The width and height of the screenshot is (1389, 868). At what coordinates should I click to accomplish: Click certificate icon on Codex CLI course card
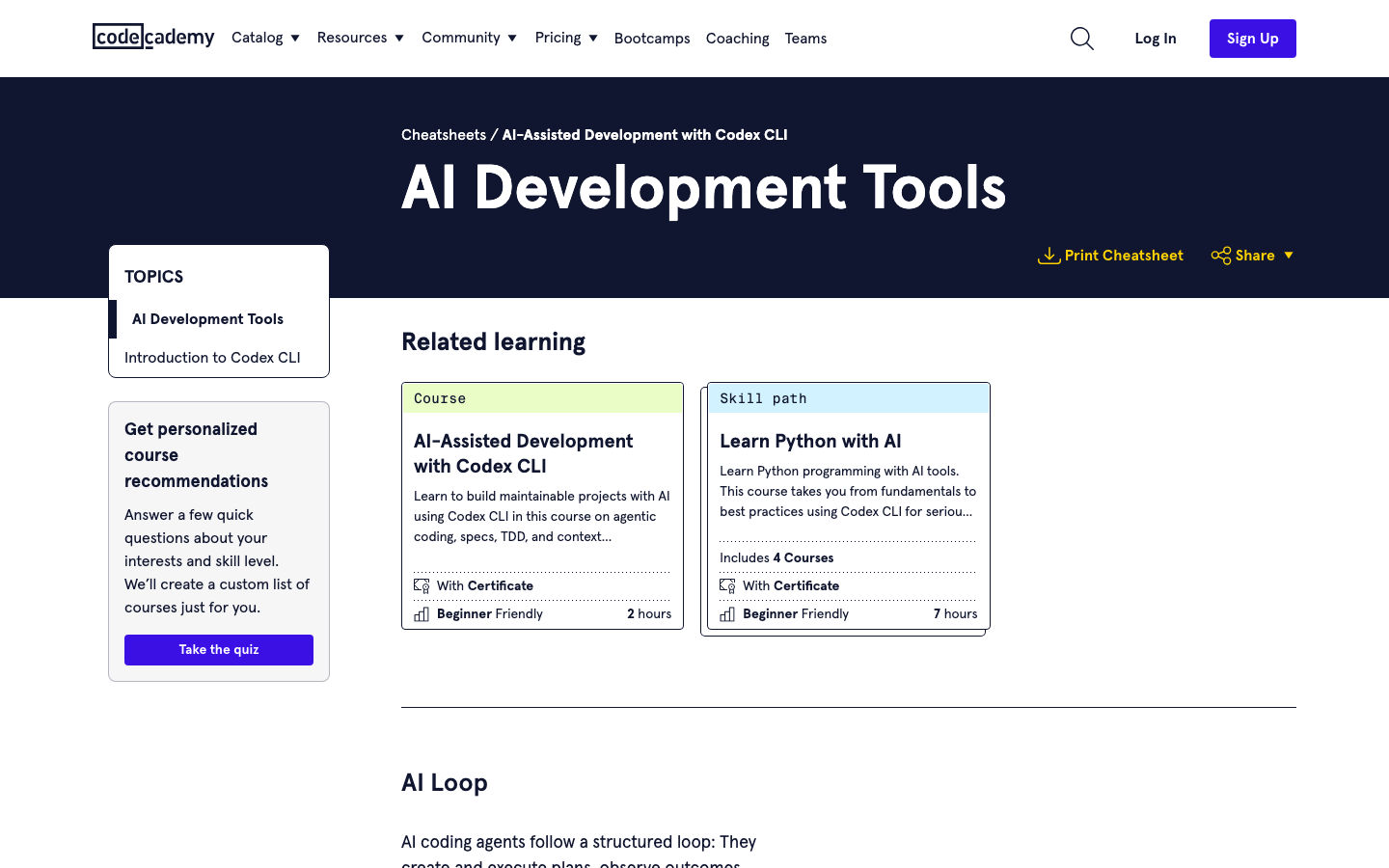422,585
